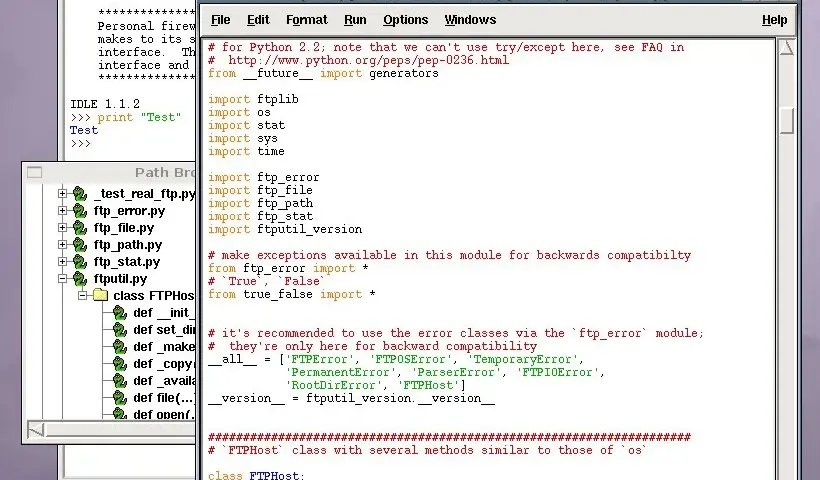
Task: Click Python icon beside ftp_path.py
Action: click(x=79, y=245)
